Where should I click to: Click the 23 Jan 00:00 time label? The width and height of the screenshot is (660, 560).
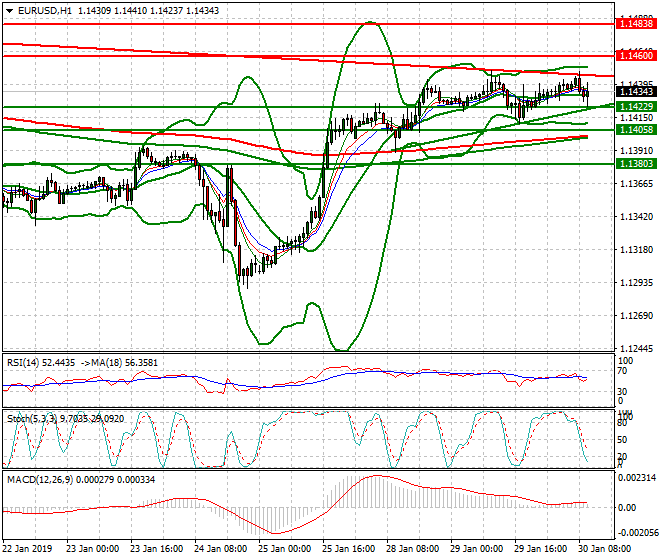(93, 549)
